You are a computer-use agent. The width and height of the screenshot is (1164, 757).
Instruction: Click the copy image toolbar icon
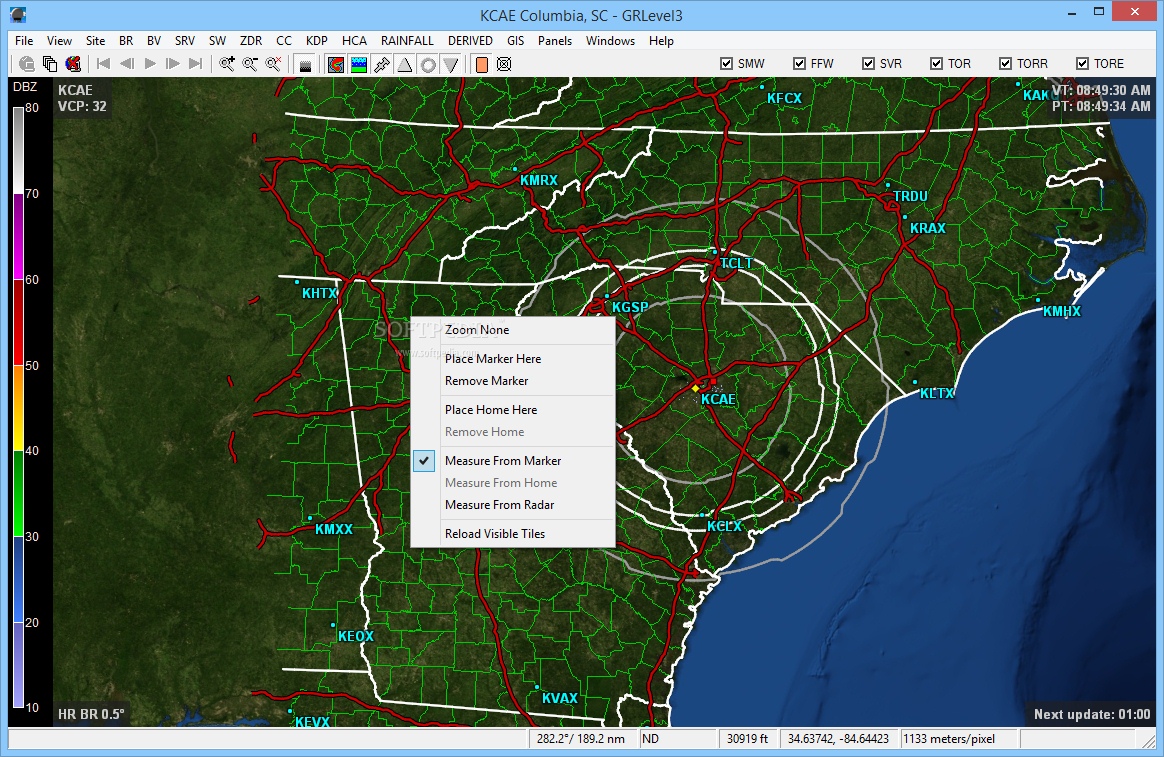(50, 64)
